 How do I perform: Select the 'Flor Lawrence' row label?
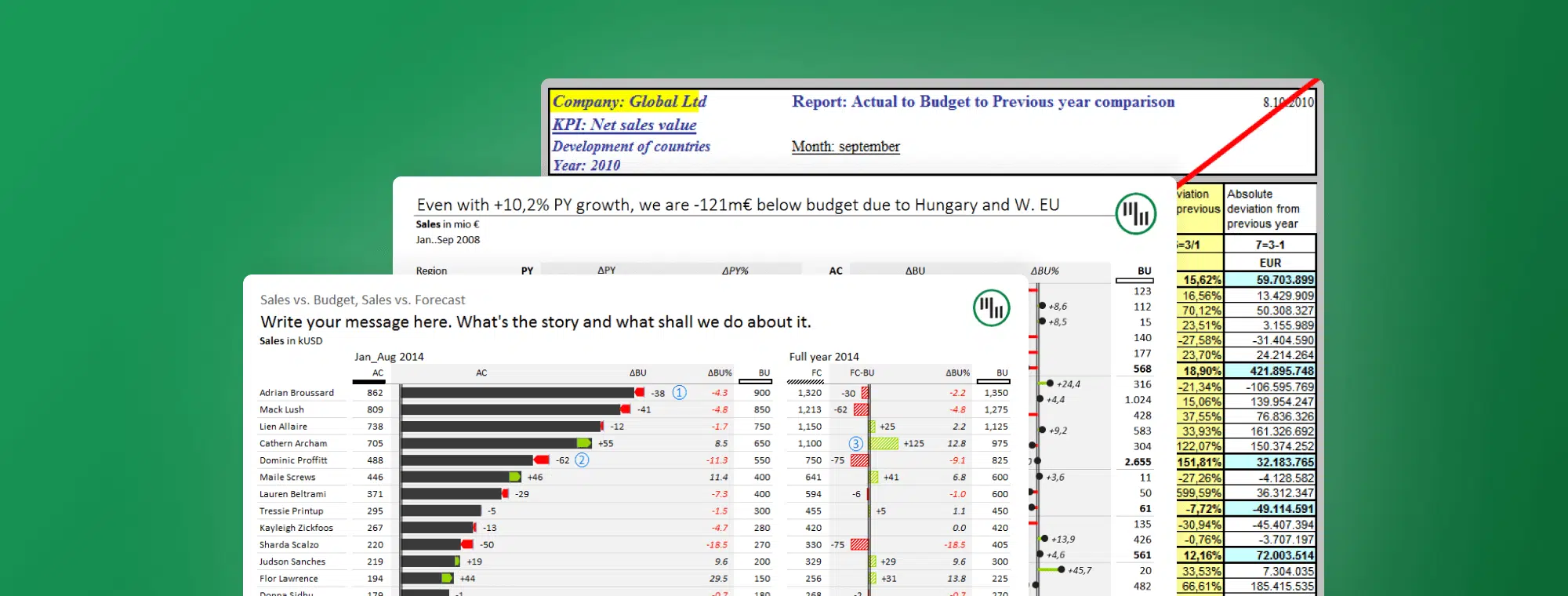(x=289, y=579)
